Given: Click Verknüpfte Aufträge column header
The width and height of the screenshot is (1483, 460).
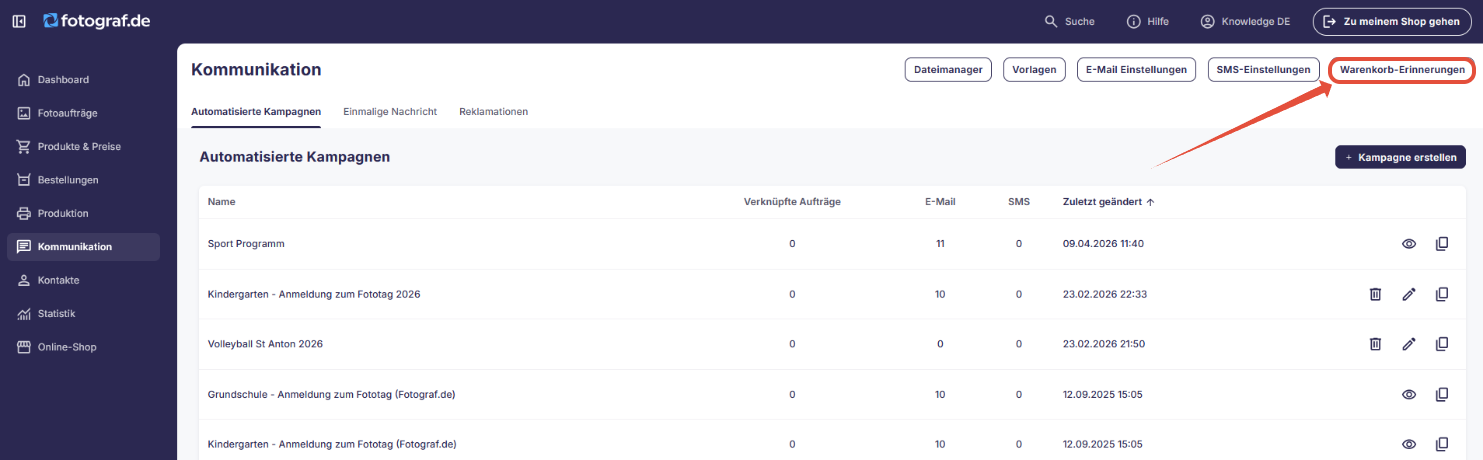Looking at the screenshot, I should (792, 202).
